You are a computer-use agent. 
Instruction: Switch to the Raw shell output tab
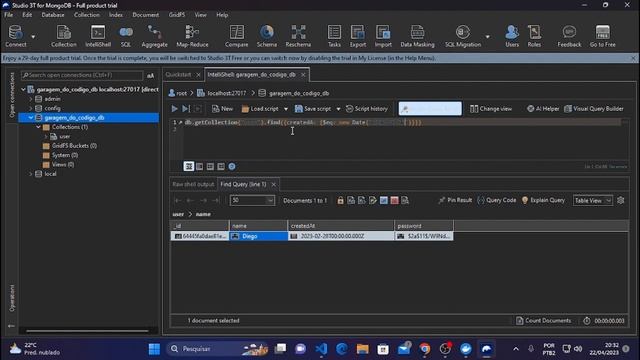coord(193,184)
